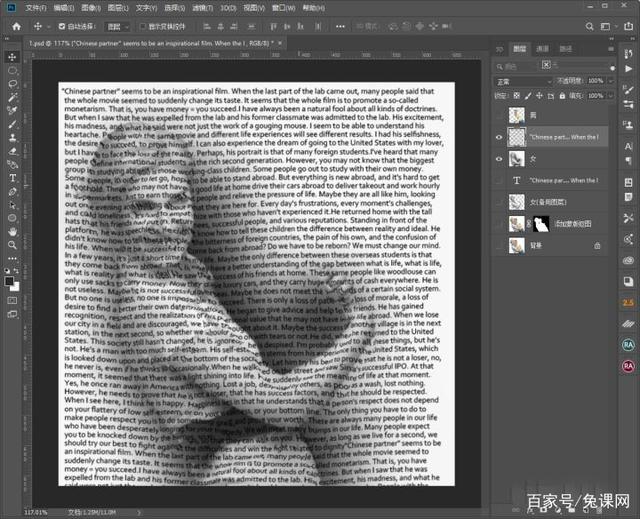This screenshot has height=519, width=640.
Task: Hide the 女 layer via its eye
Action: pos(499,159)
